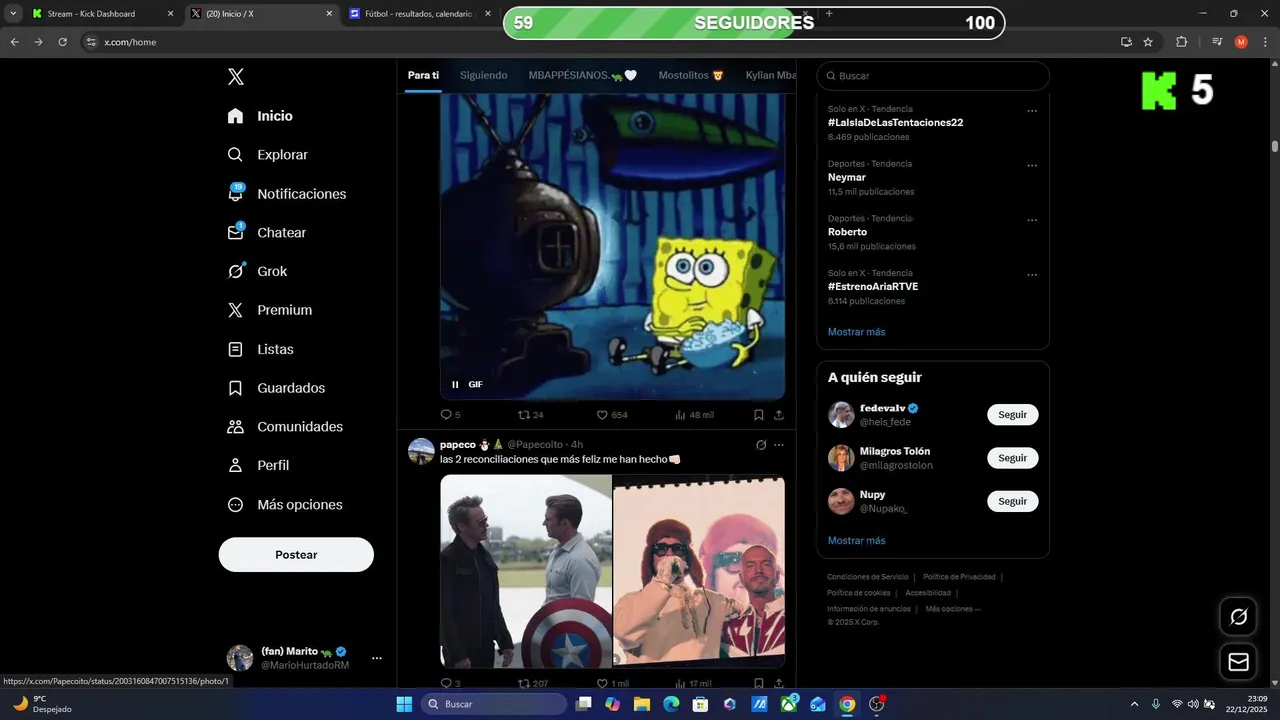Open Grok icon in sidebar
This screenshot has width=1280, height=720.
pyautogui.click(x=236, y=271)
